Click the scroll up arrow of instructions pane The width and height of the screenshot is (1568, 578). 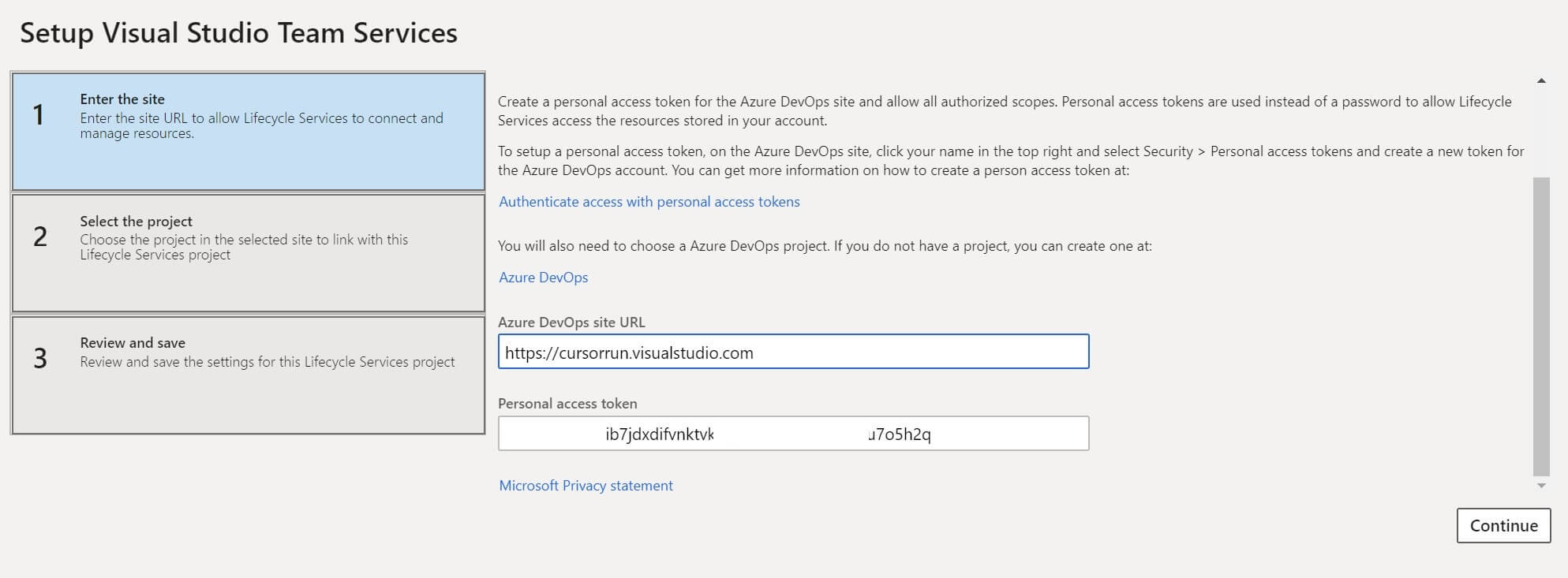click(1541, 81)
